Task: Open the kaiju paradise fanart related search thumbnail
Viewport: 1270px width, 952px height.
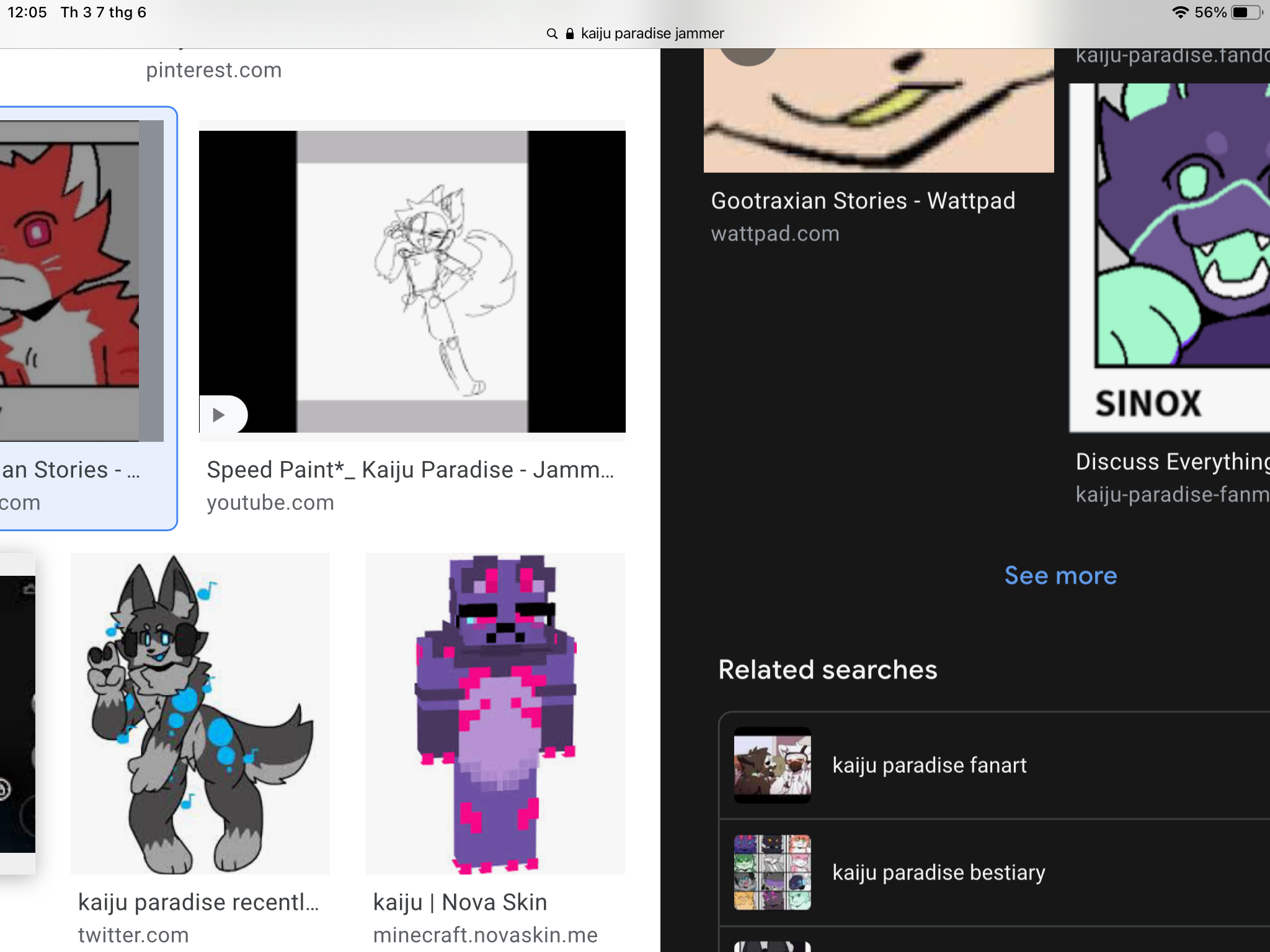Action: point(772,765)
